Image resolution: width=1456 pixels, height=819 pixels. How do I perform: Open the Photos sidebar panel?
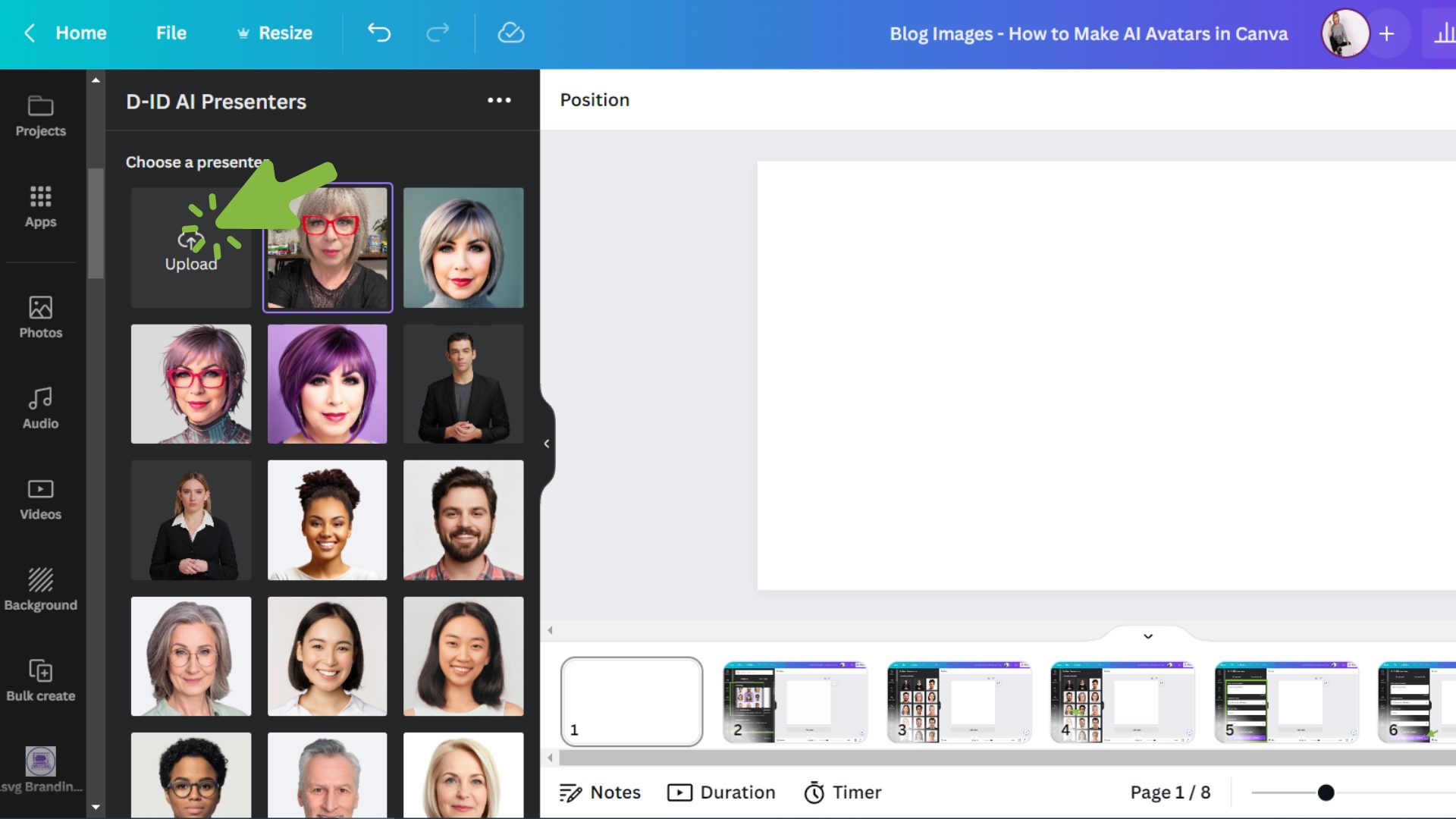click(x=40, y=317)
